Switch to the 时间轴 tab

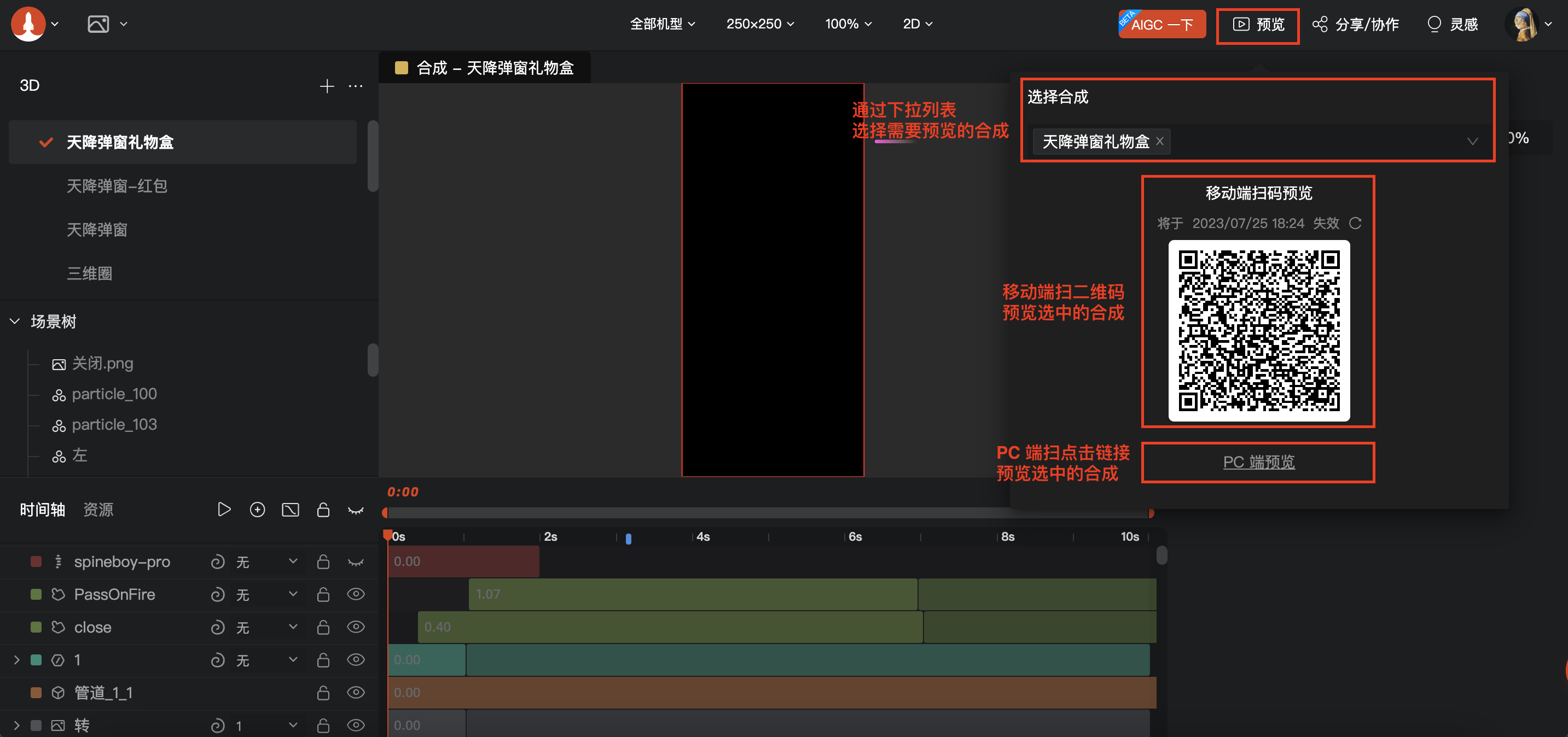[x=43, y=510]
